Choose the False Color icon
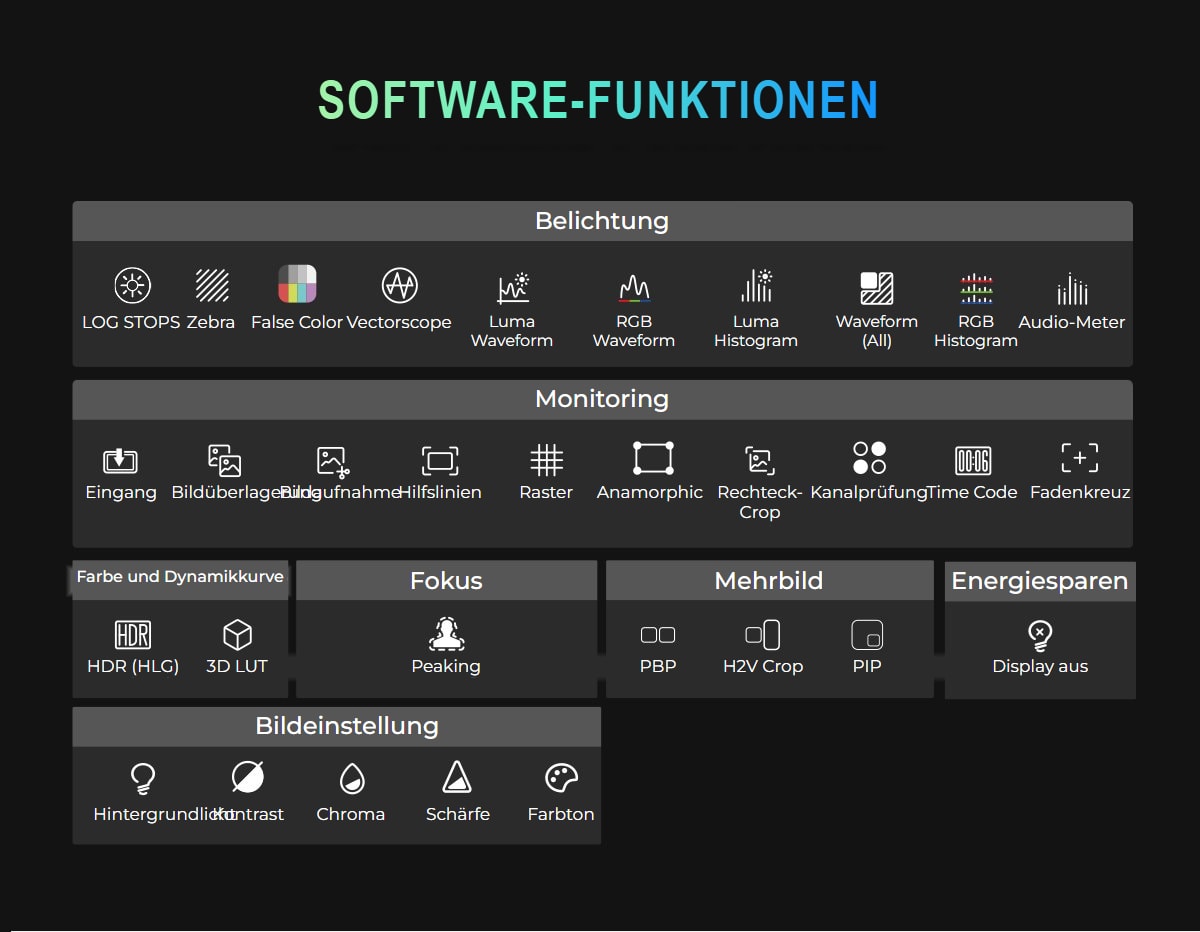This screenshot has width=1200, height=932. (297, 284)
